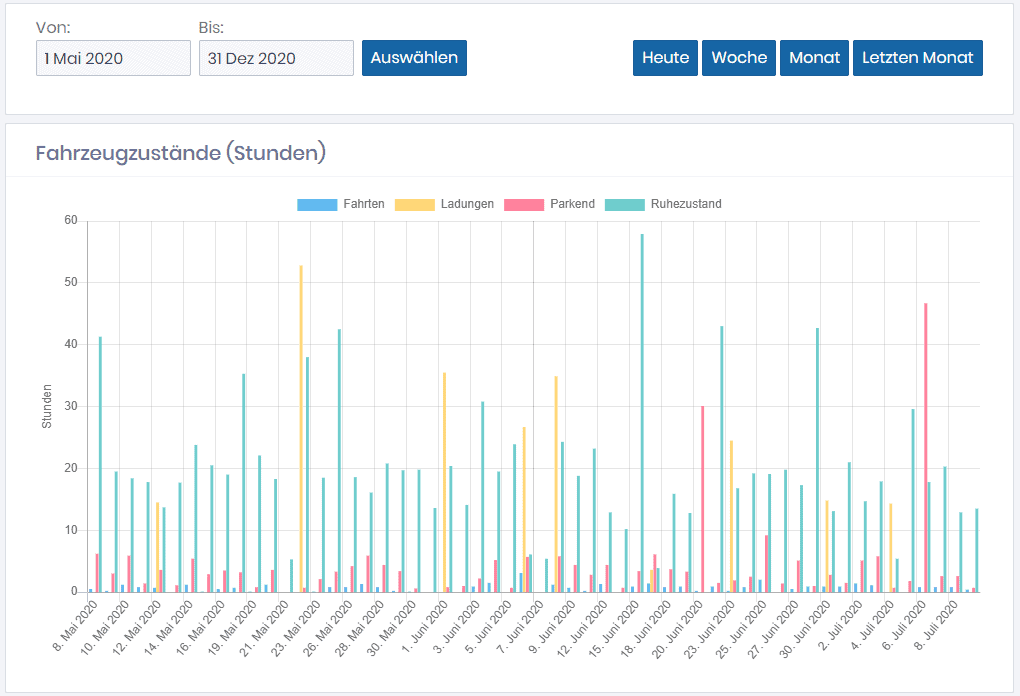Image resolution: width=1020 pixels, height=696 pixels.
Task: Select the red Parkend bar at 20. Juni 2020
Action: coord(703,500)
